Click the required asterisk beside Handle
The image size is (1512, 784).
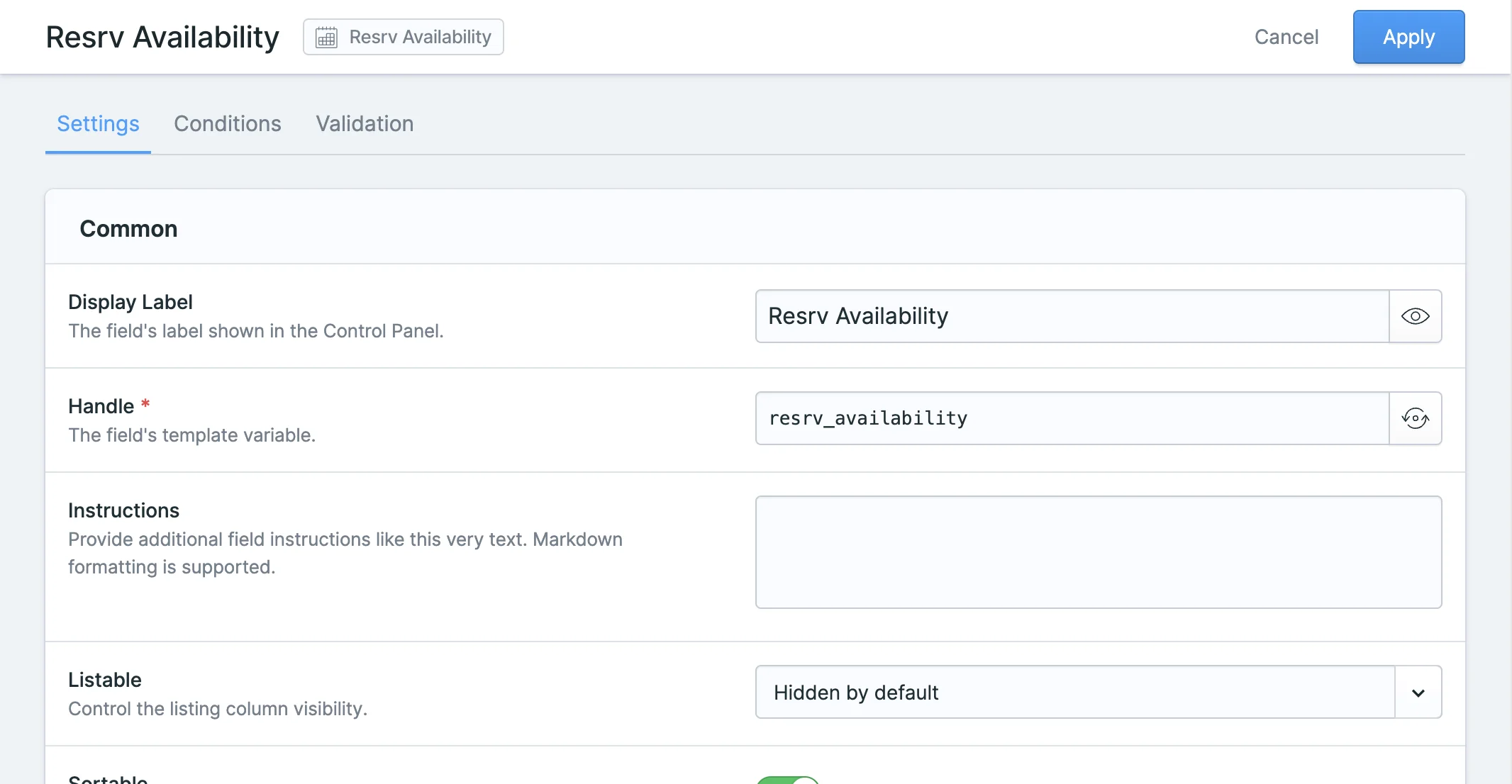[x=145, y=404]
